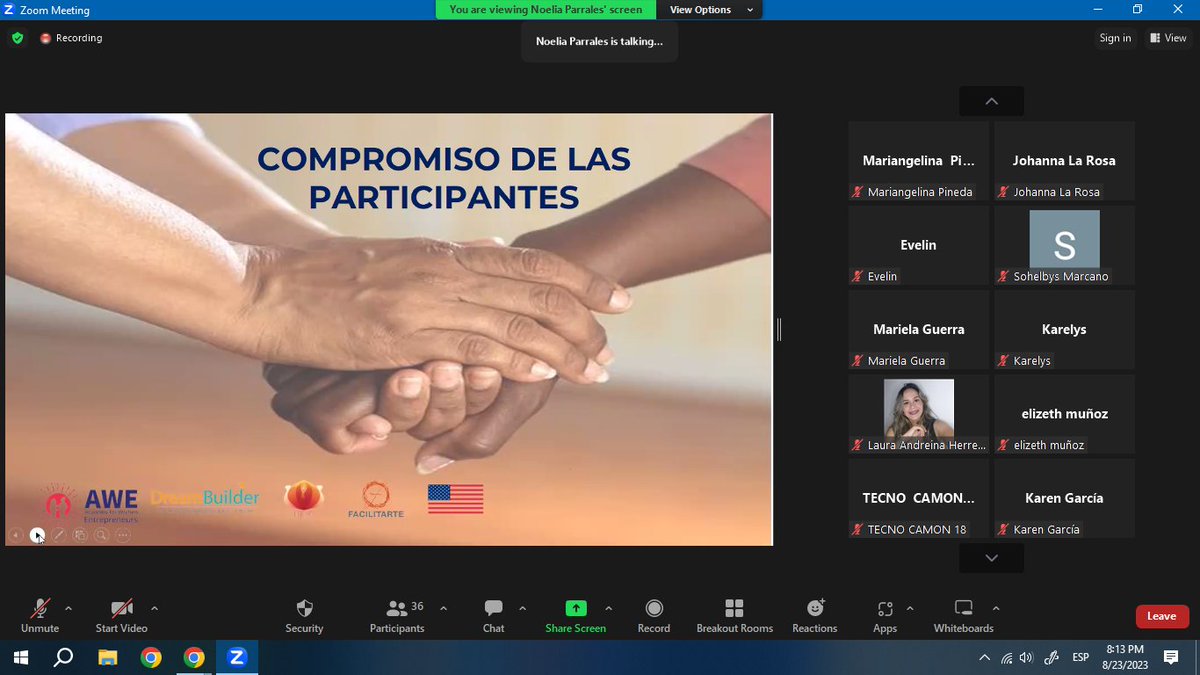The width and height of the screenshot is (1200, 675).
Task: Open the first Chrome taskbar icon
Action: click(x=151, y=658)
